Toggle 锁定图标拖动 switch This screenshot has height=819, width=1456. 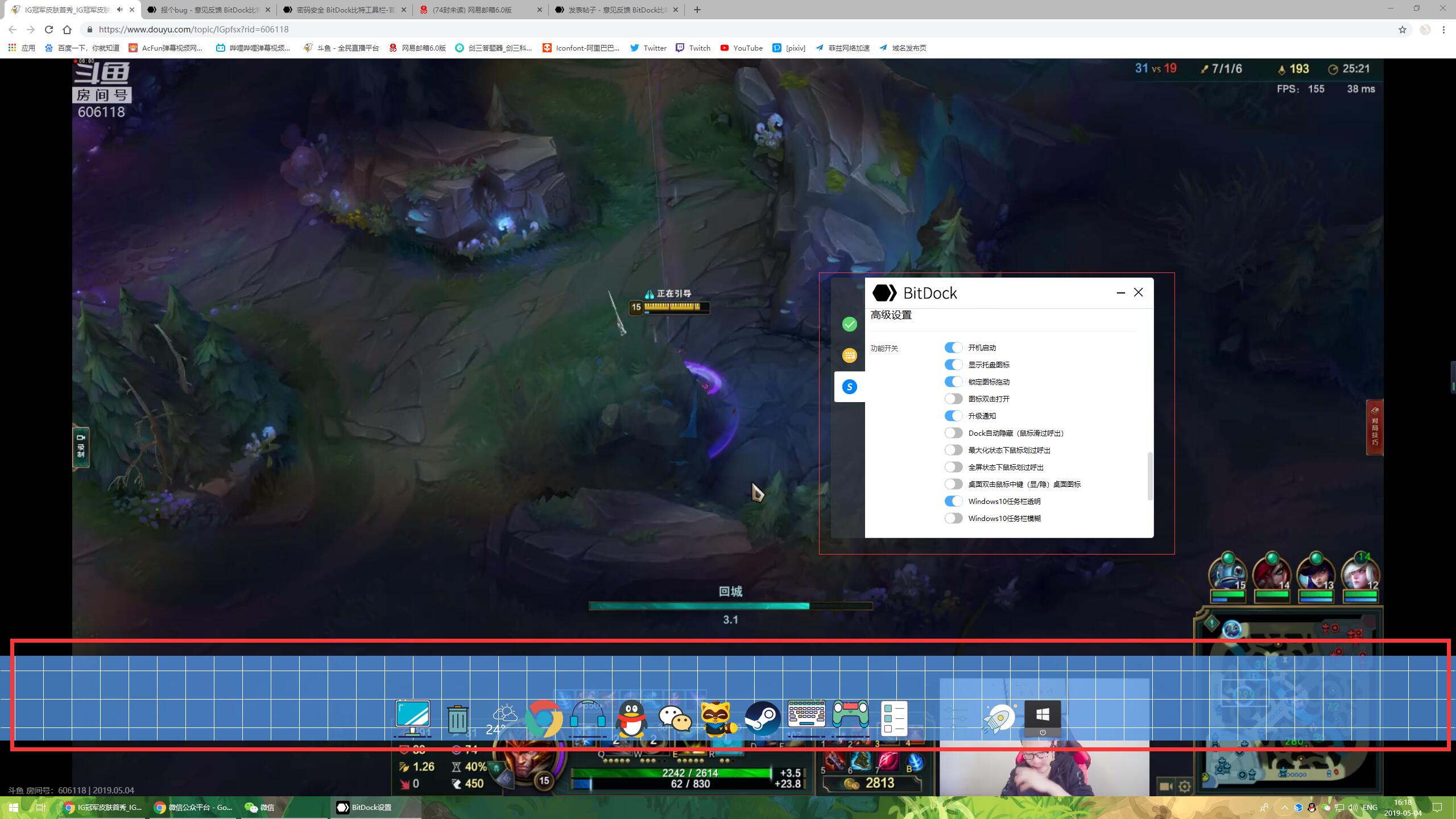pos(953,382)
